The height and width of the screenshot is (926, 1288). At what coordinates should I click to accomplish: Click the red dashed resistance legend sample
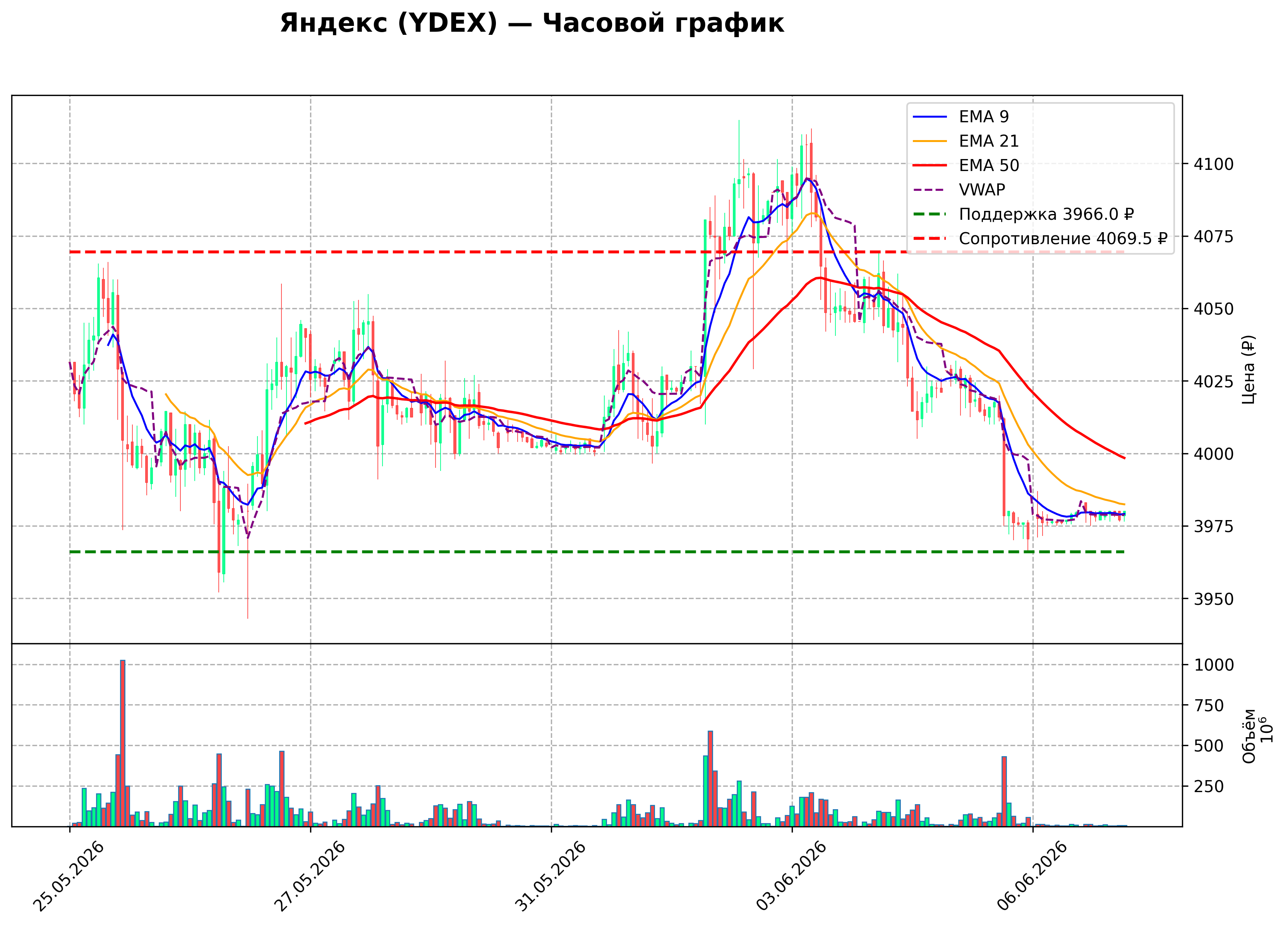pyautogui.click(x=930, y=239)
